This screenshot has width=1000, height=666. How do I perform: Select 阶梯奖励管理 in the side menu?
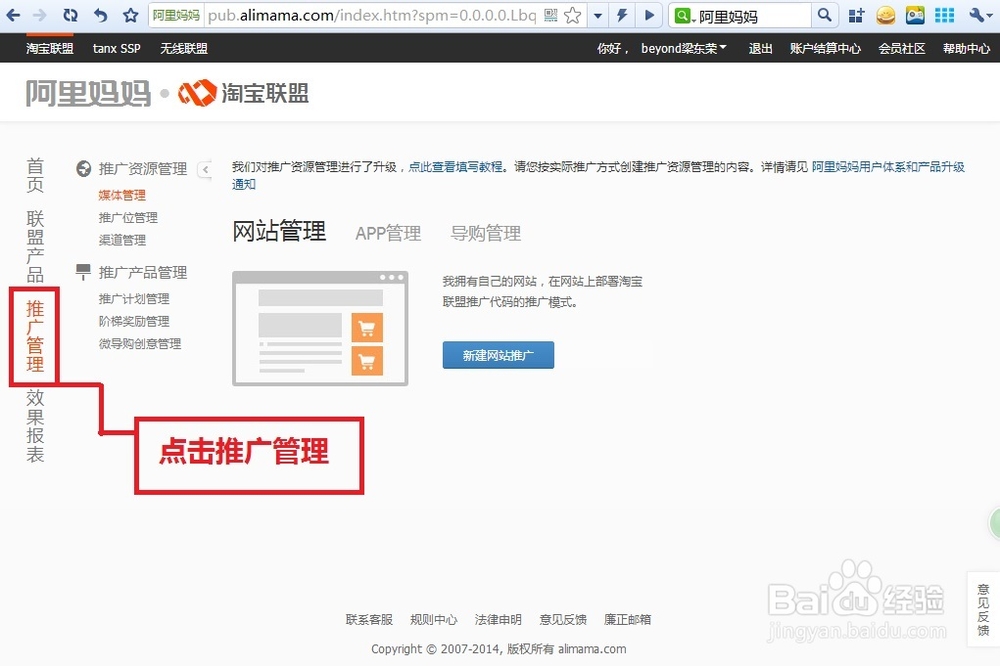(134, 321)
